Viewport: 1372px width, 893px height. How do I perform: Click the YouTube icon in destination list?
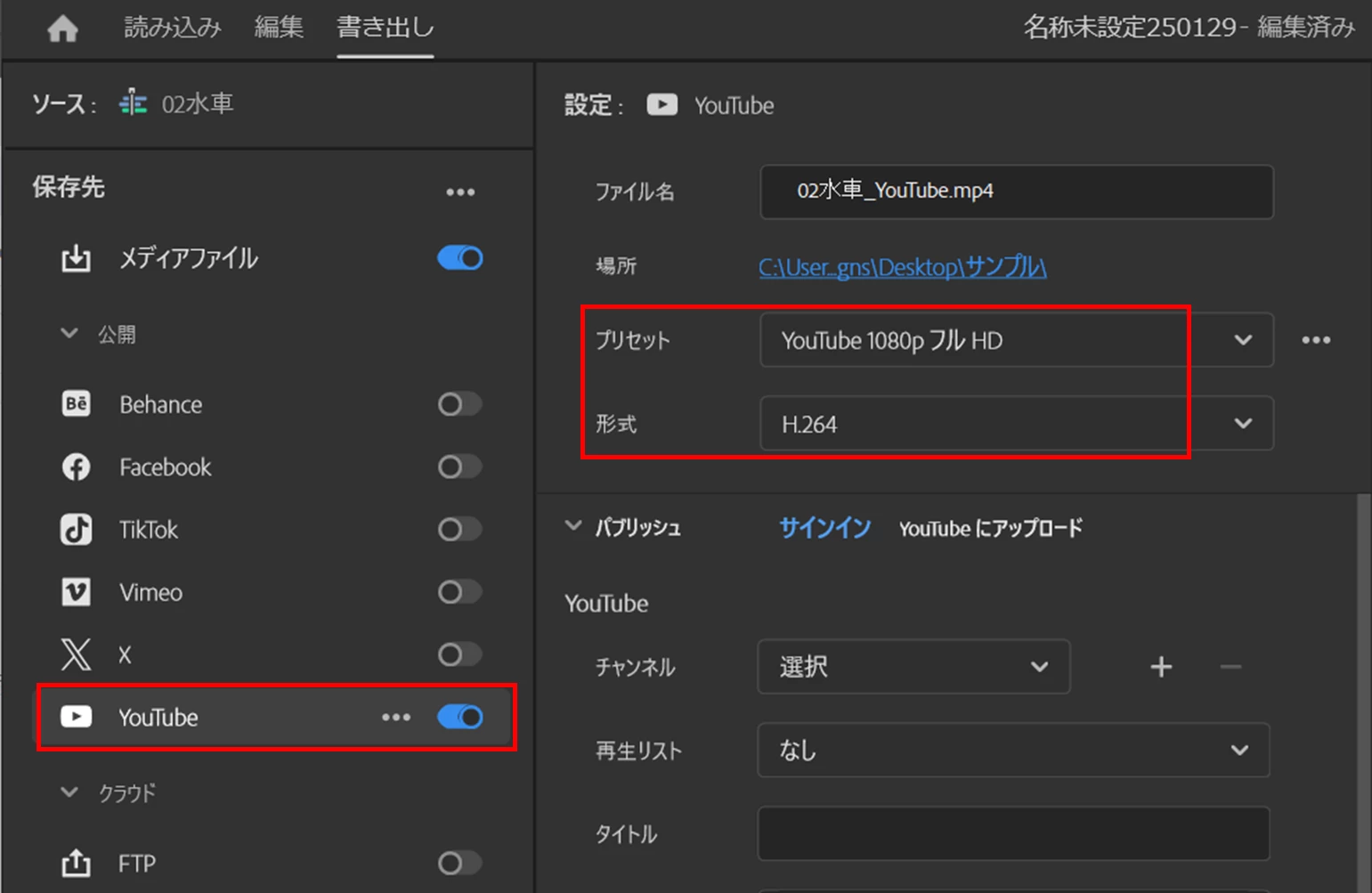(x=76, y=717)
